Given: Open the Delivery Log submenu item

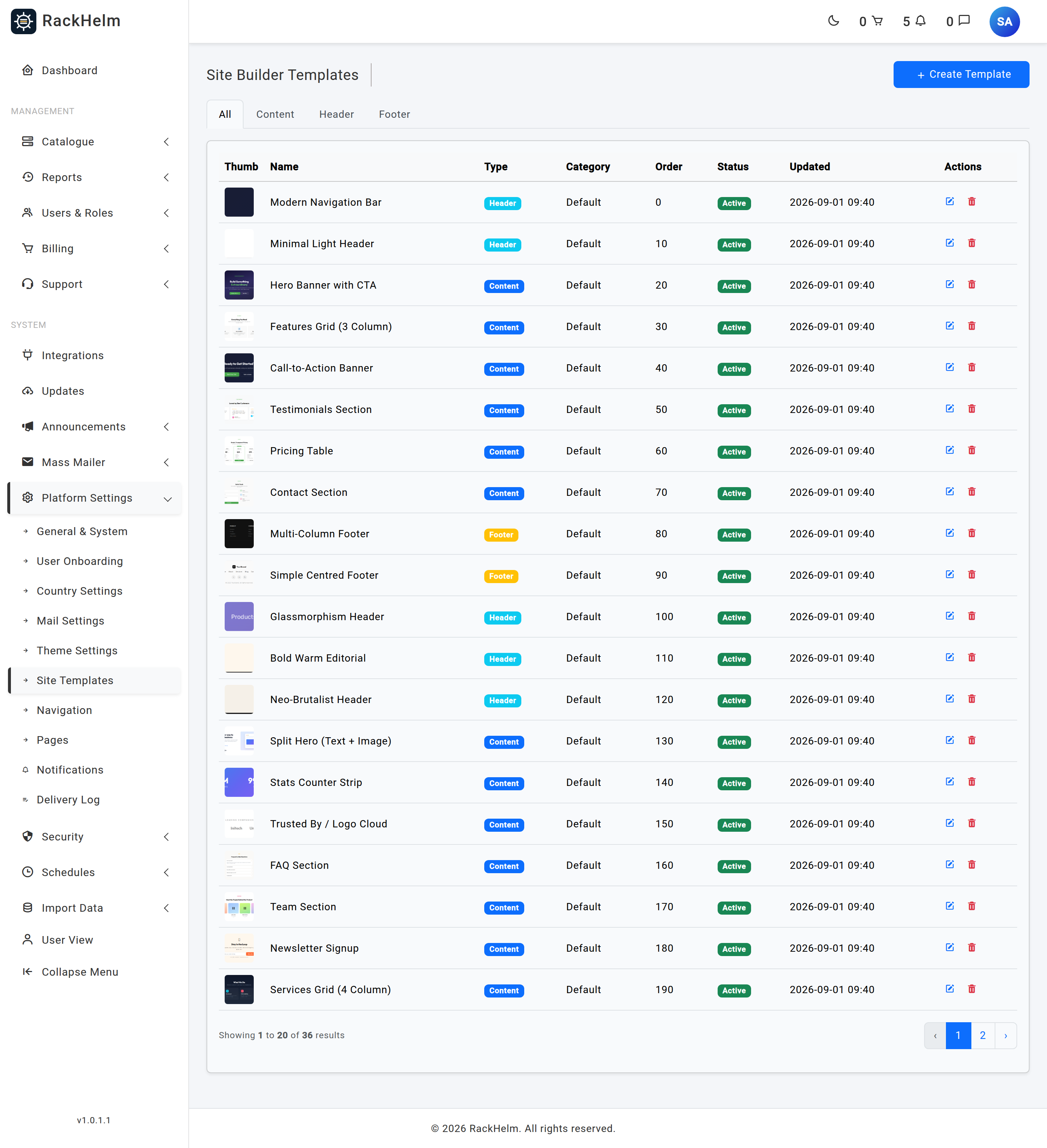Looking at the screenshot, I should [x=95, y=799].
